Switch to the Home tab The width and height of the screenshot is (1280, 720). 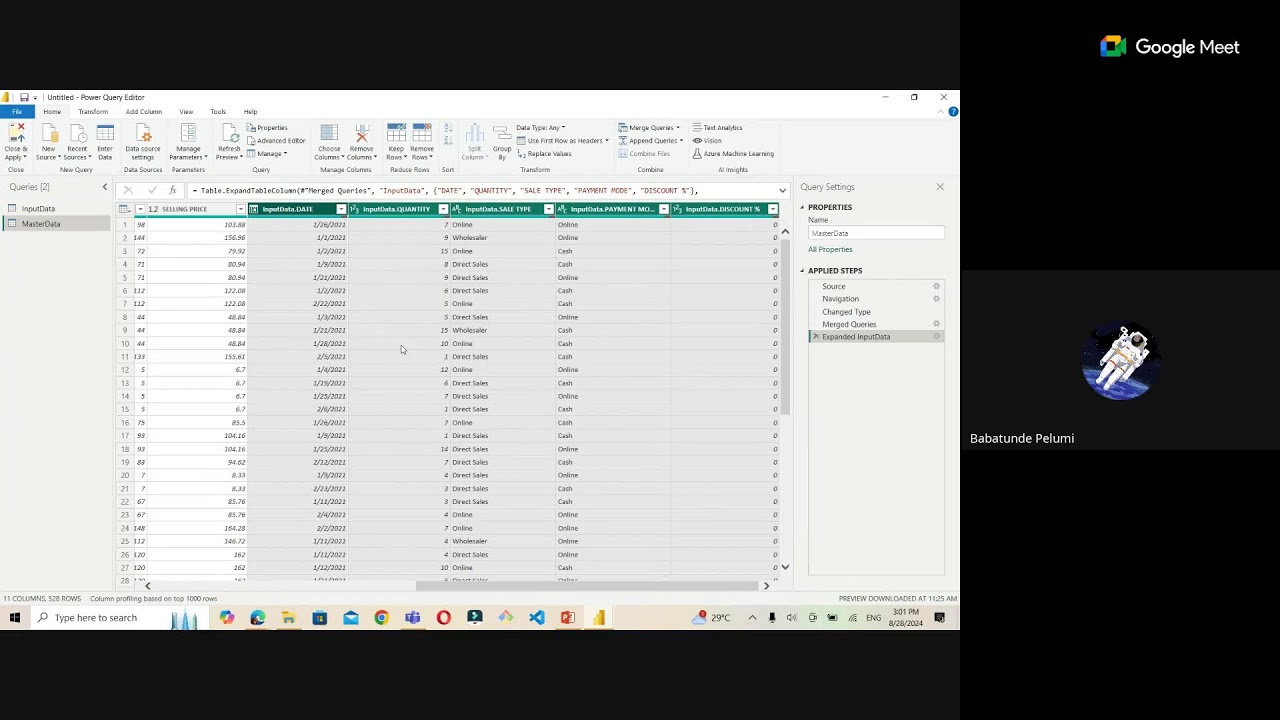click(x=52, y=112)
